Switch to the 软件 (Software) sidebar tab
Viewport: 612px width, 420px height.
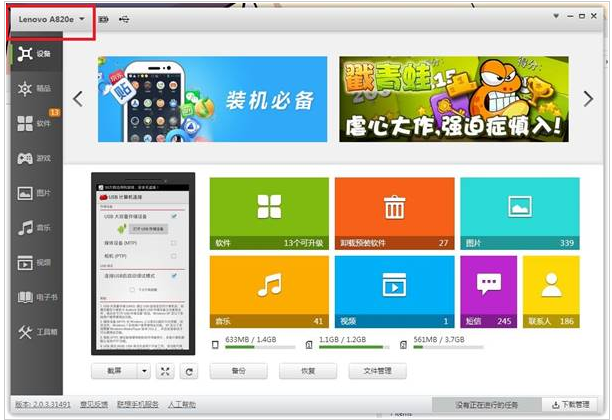(32, 124)
